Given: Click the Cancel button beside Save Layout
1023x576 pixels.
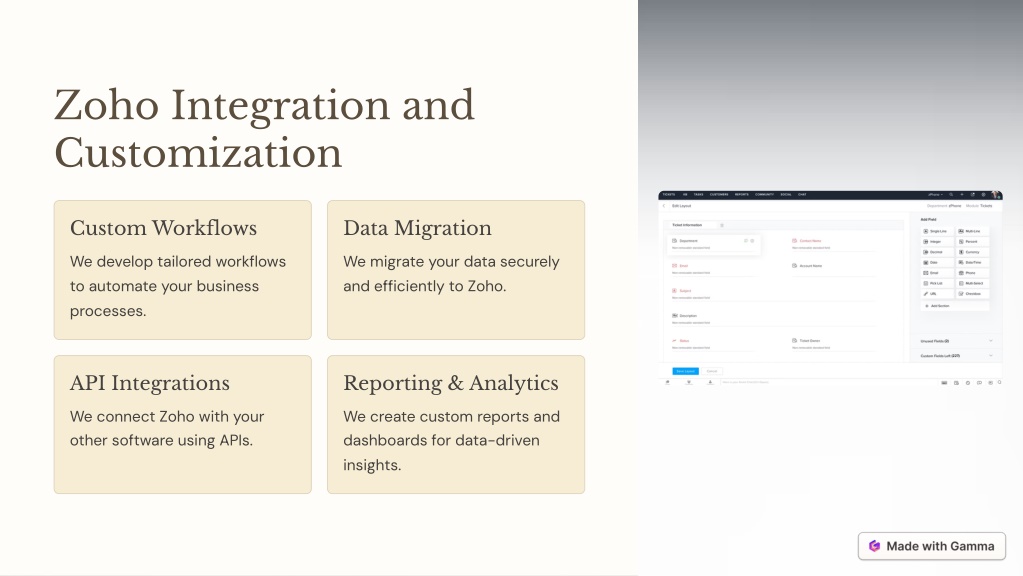Looking at the screenshot, I should pyautogui.click(x=712, y=371).
